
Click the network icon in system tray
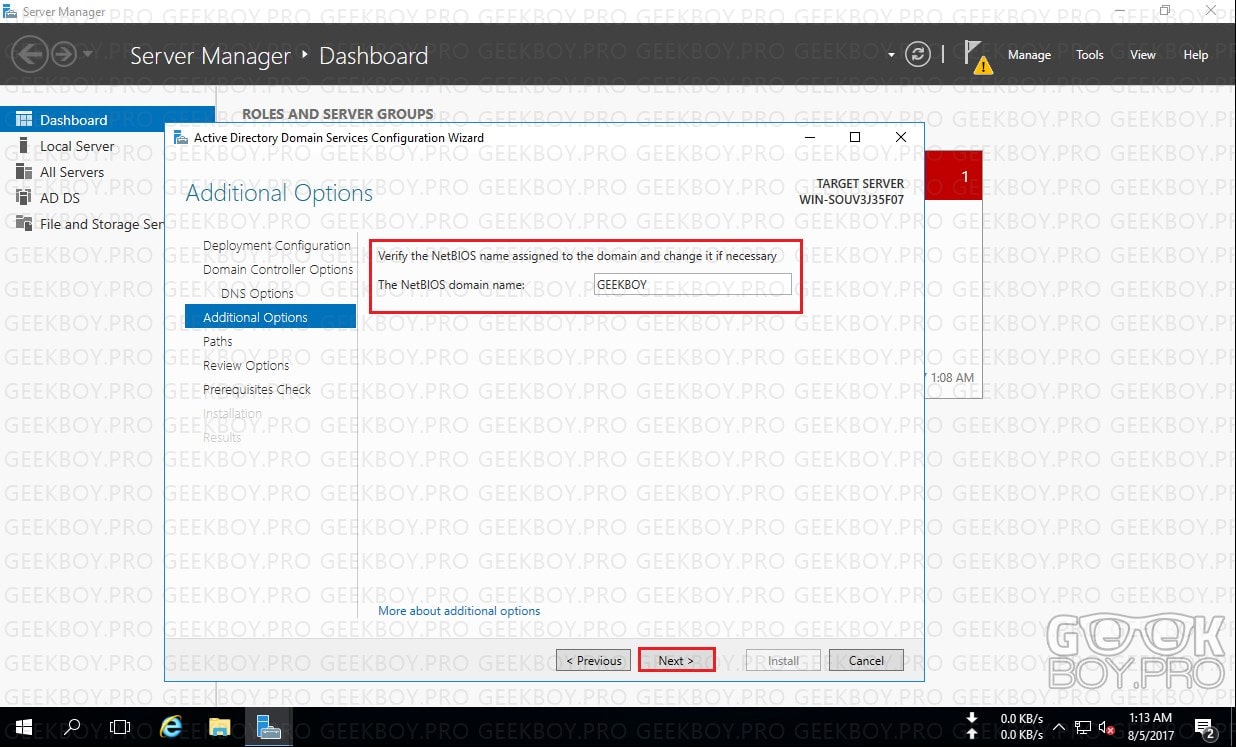(x=1083, y=727)
